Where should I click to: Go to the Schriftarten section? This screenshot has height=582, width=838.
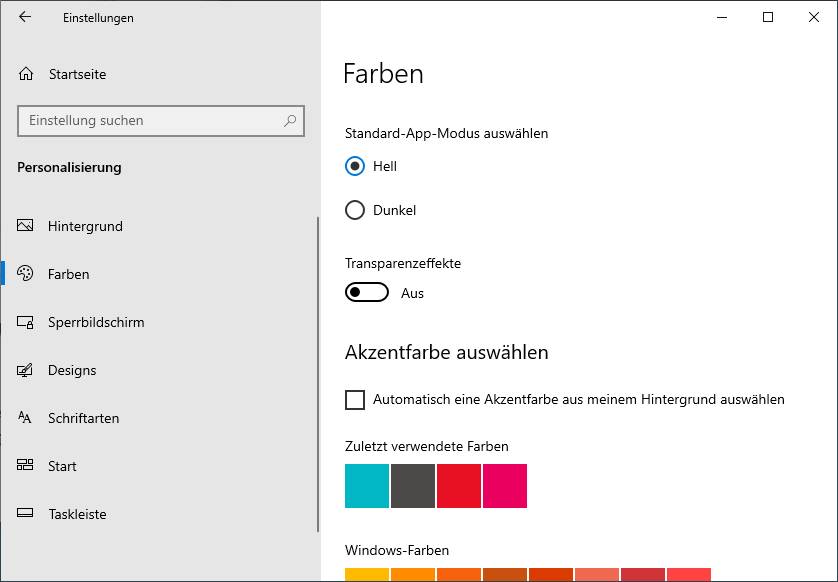(83, 418)
